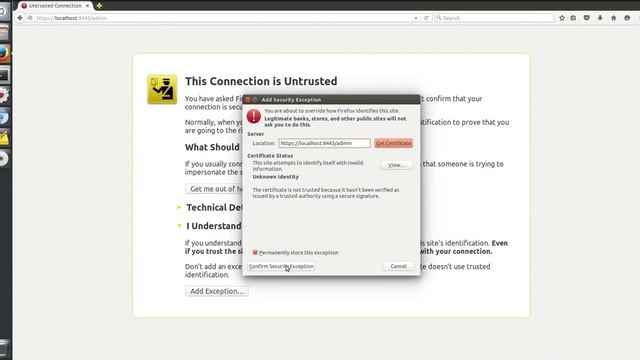Go back with the browser back arrow
The image size is (640, 360).
[x=20, y=18]
